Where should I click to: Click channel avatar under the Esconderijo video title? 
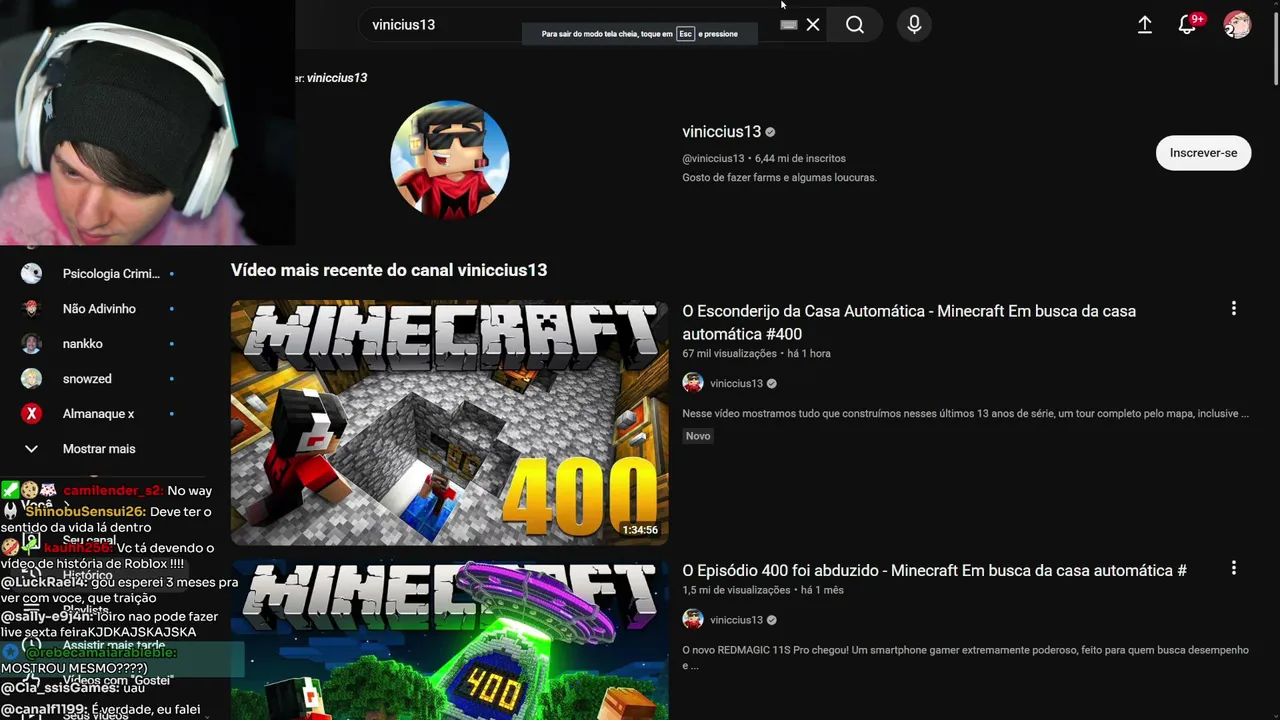[x=693, y=383]
